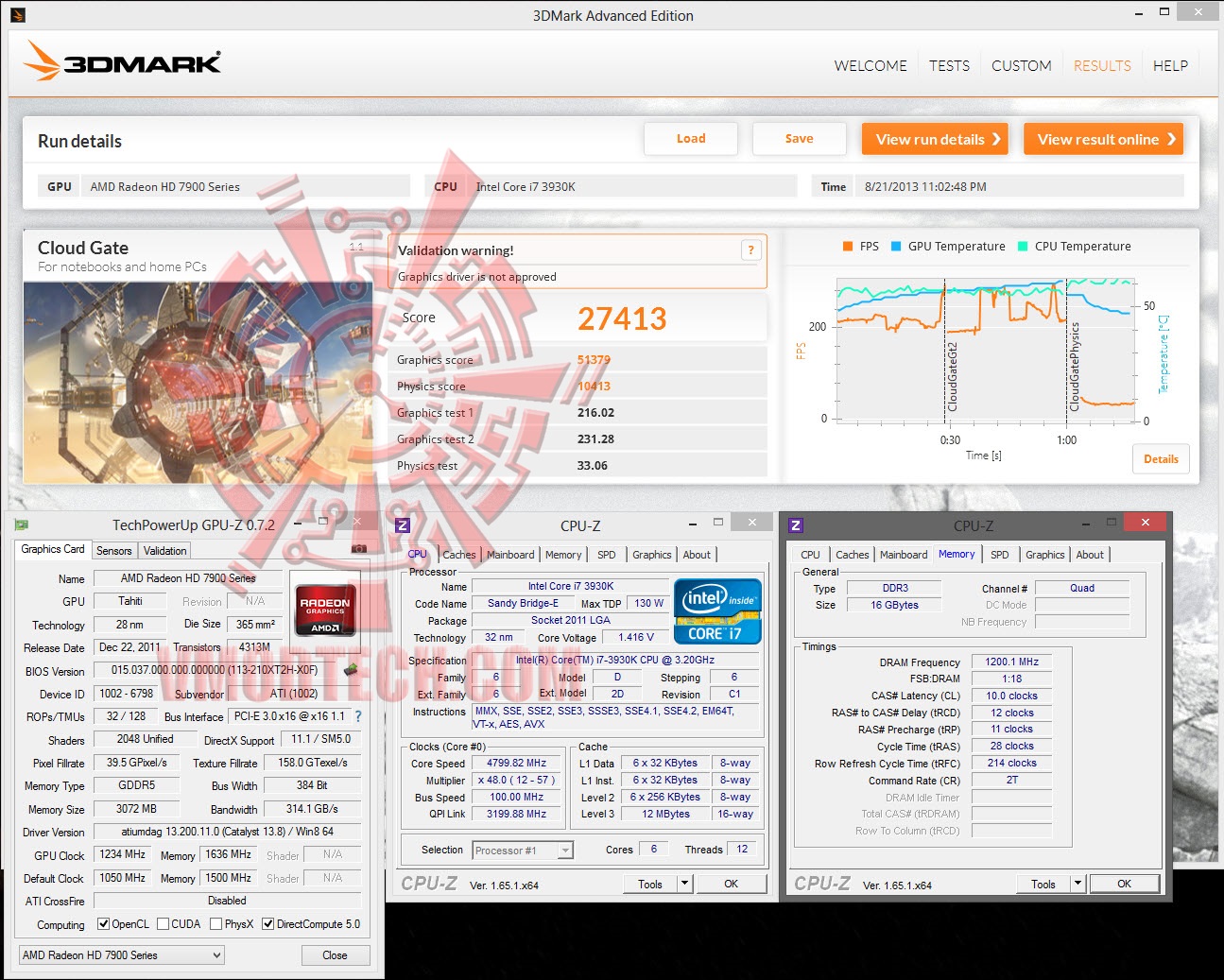Viewport: 1224px width, 980px height.
Task: Click the blue GPU Temperature legend swatch
Action: [x=896, y=247]
